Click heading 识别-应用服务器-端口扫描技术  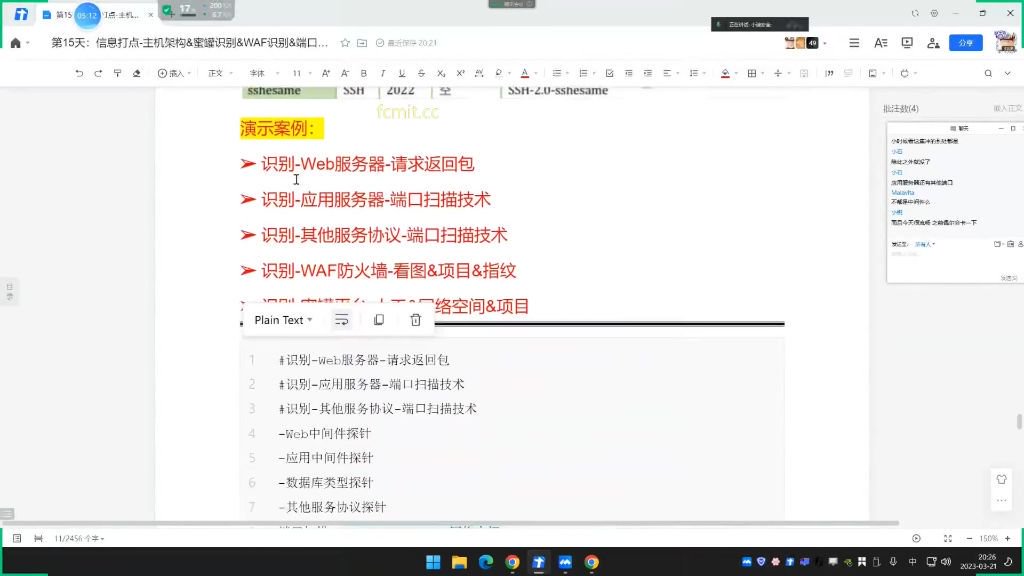[376, 200]
